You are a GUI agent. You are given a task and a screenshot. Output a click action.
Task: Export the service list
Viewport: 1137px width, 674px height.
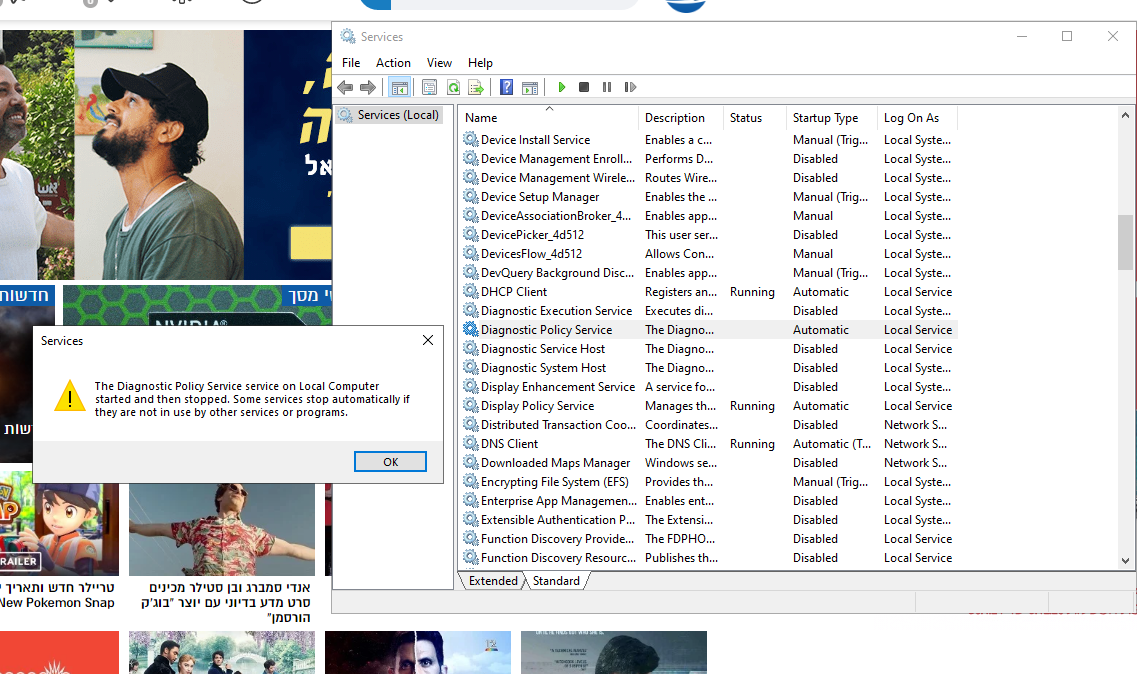click(x=477, y=87)
